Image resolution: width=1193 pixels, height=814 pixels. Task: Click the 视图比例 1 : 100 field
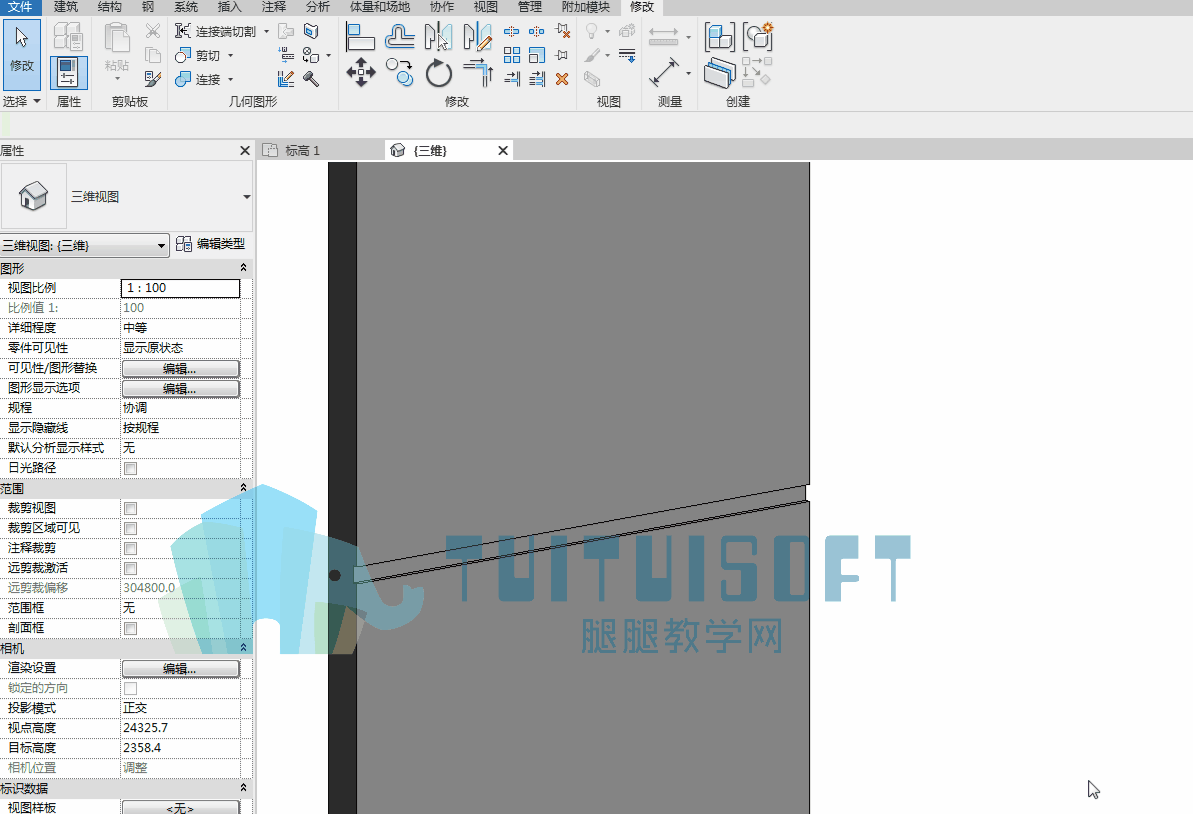click(x=180, y=288)
